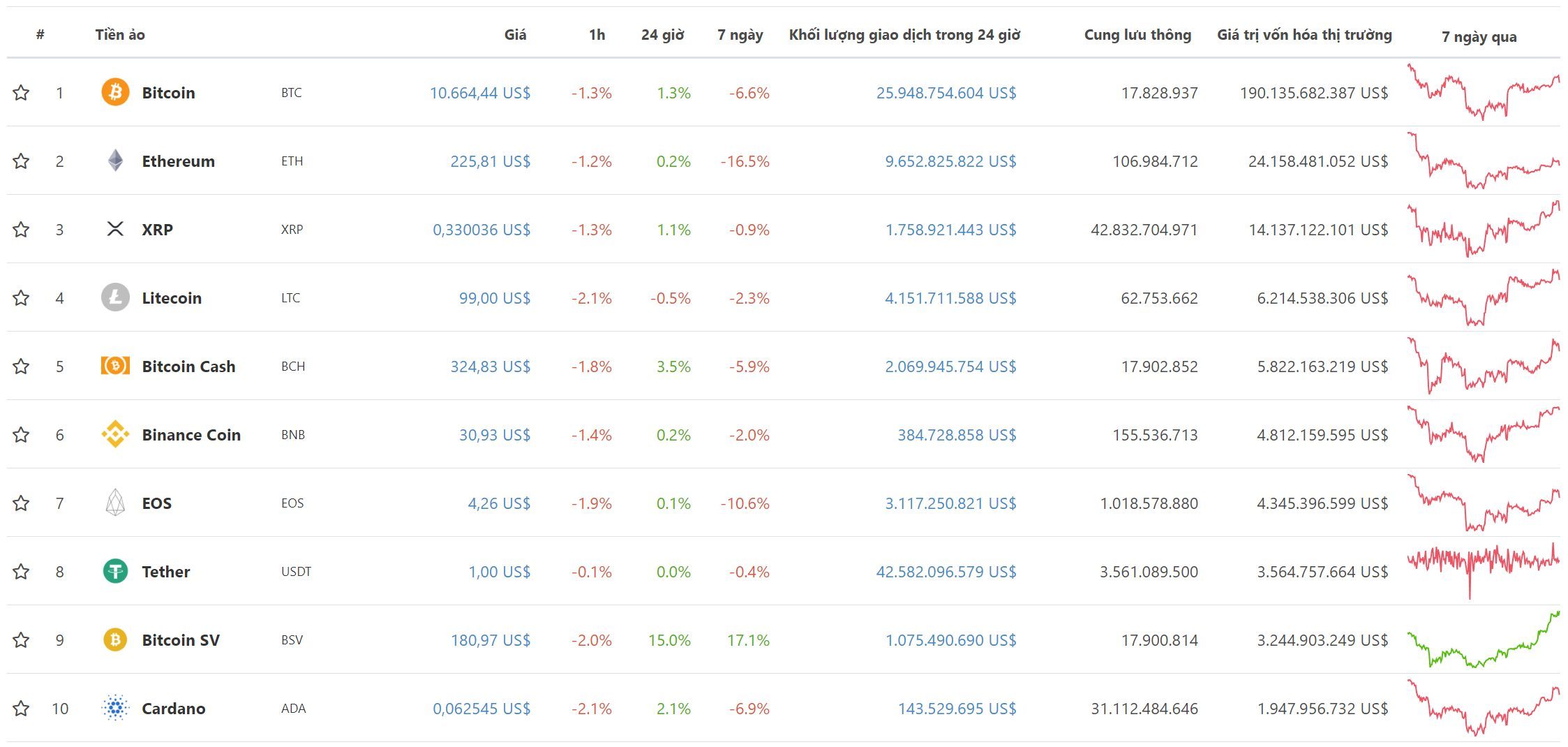Sort by 1h change column
Viewport: 1568px width, 747px height.
[597, 34]
